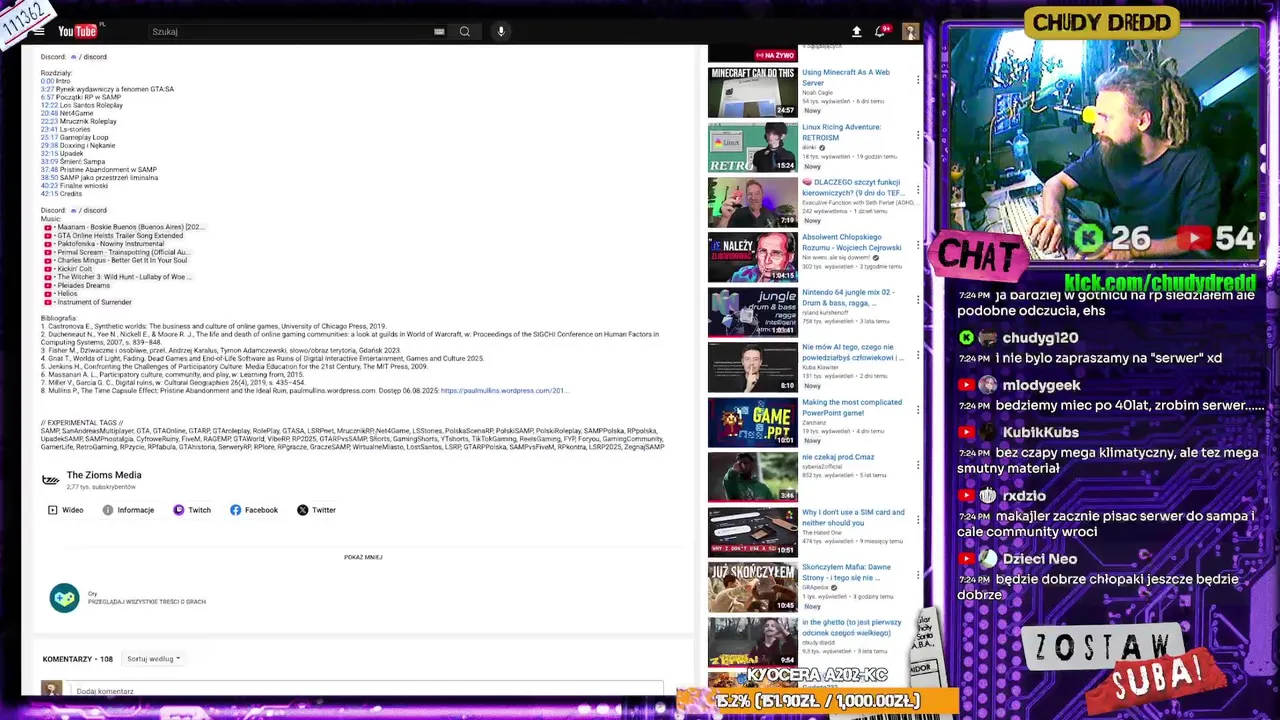Click chat username mlodygeek
Viewport: 1280px width, 720px height.
1041,385
